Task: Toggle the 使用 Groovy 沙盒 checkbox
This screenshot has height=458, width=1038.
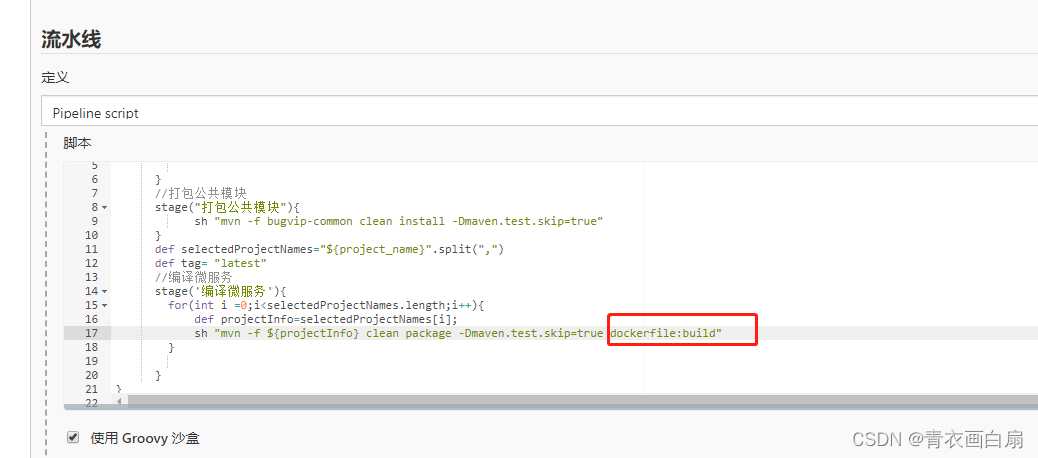Action: point(73,437)
